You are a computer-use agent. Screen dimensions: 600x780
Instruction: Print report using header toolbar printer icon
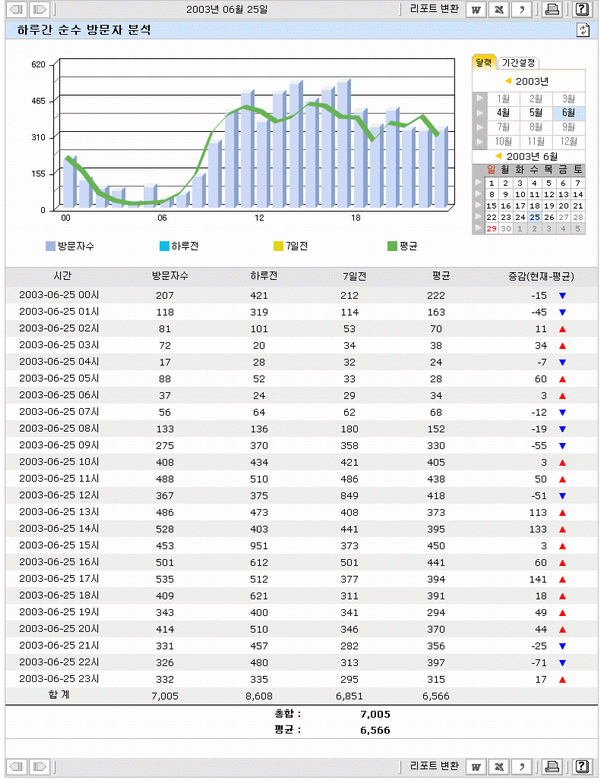tap(551, 9)
